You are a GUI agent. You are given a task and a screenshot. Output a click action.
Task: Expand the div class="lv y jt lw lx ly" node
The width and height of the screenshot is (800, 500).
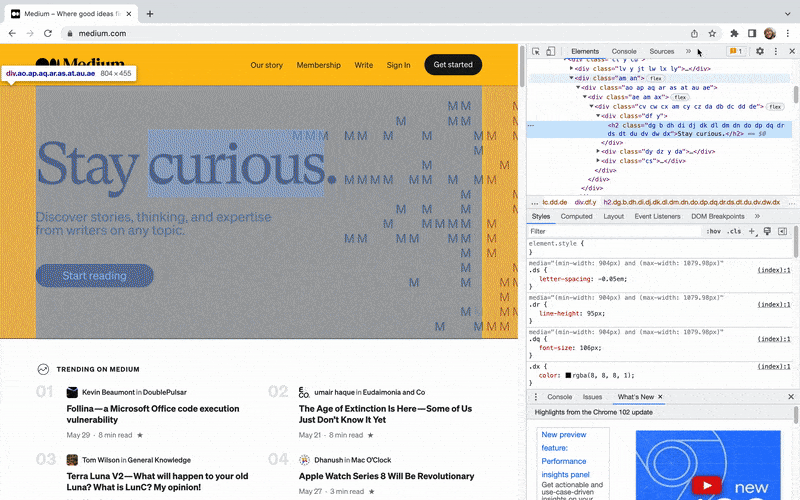click(571, 68)
